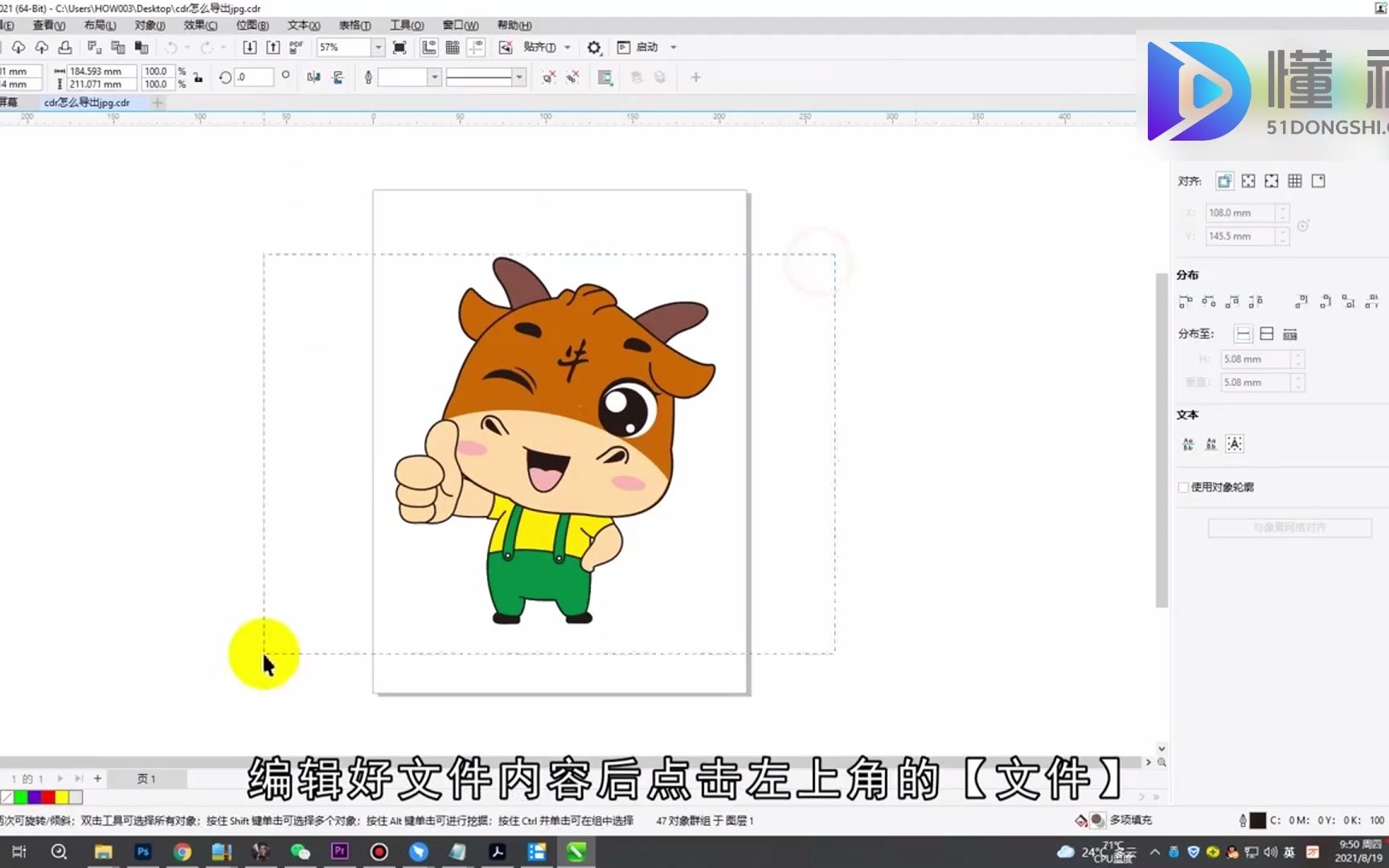Click the yellow swatch in document palette

62,797
